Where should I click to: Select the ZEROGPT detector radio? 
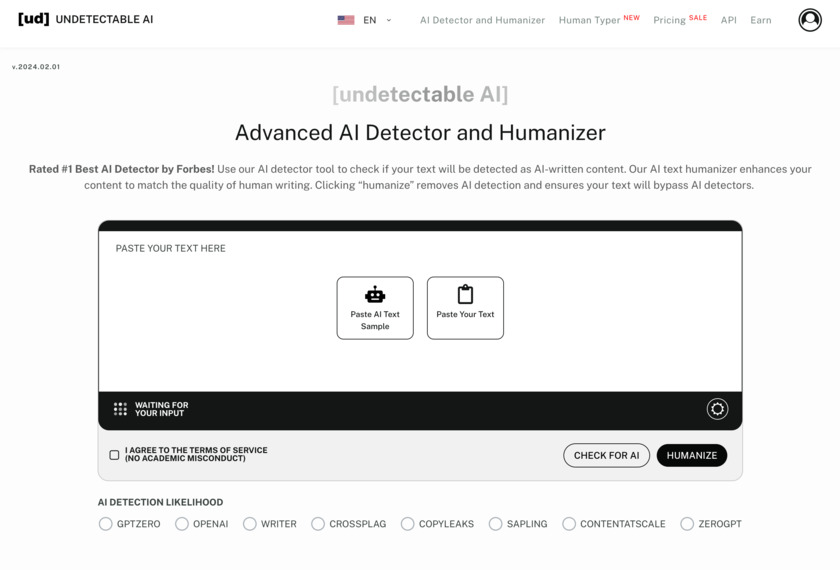(x=687, y=523)
